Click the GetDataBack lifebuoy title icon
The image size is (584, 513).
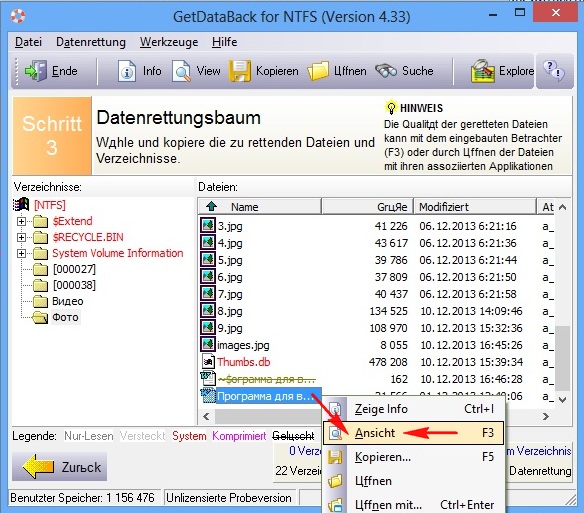18,16
